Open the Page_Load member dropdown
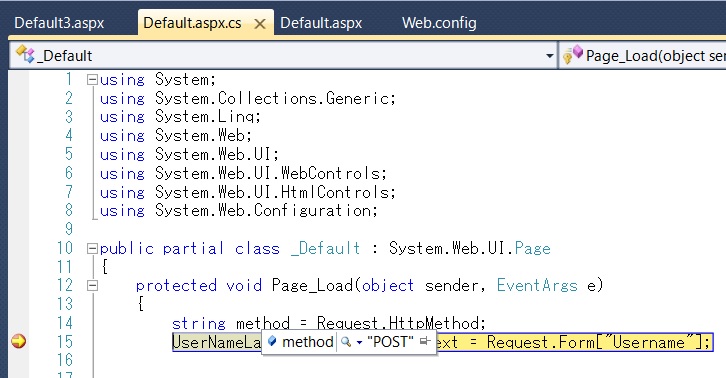Screen dimensions: 726x378 [643, 56]
